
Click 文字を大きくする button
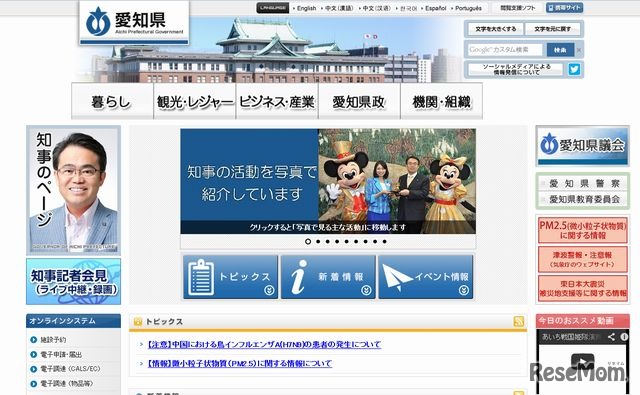tap(496, 29)
